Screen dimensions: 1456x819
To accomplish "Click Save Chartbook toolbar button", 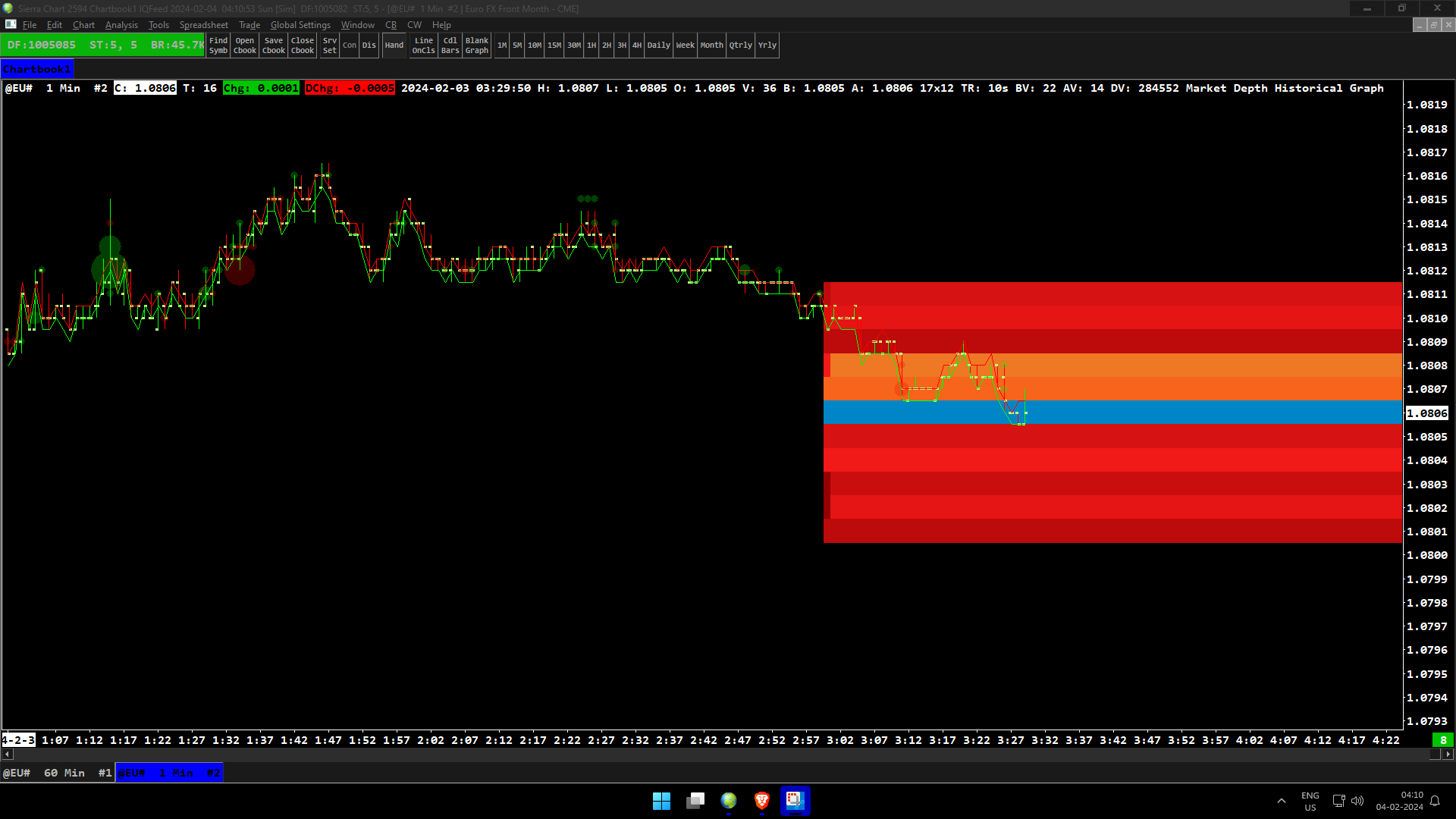I will [x=274, y=45].
